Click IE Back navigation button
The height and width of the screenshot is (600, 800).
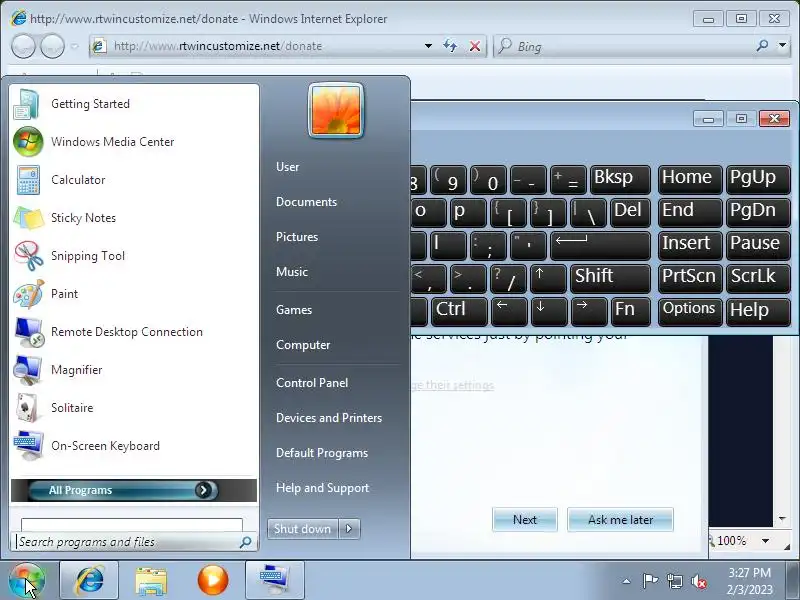[23, 46]
